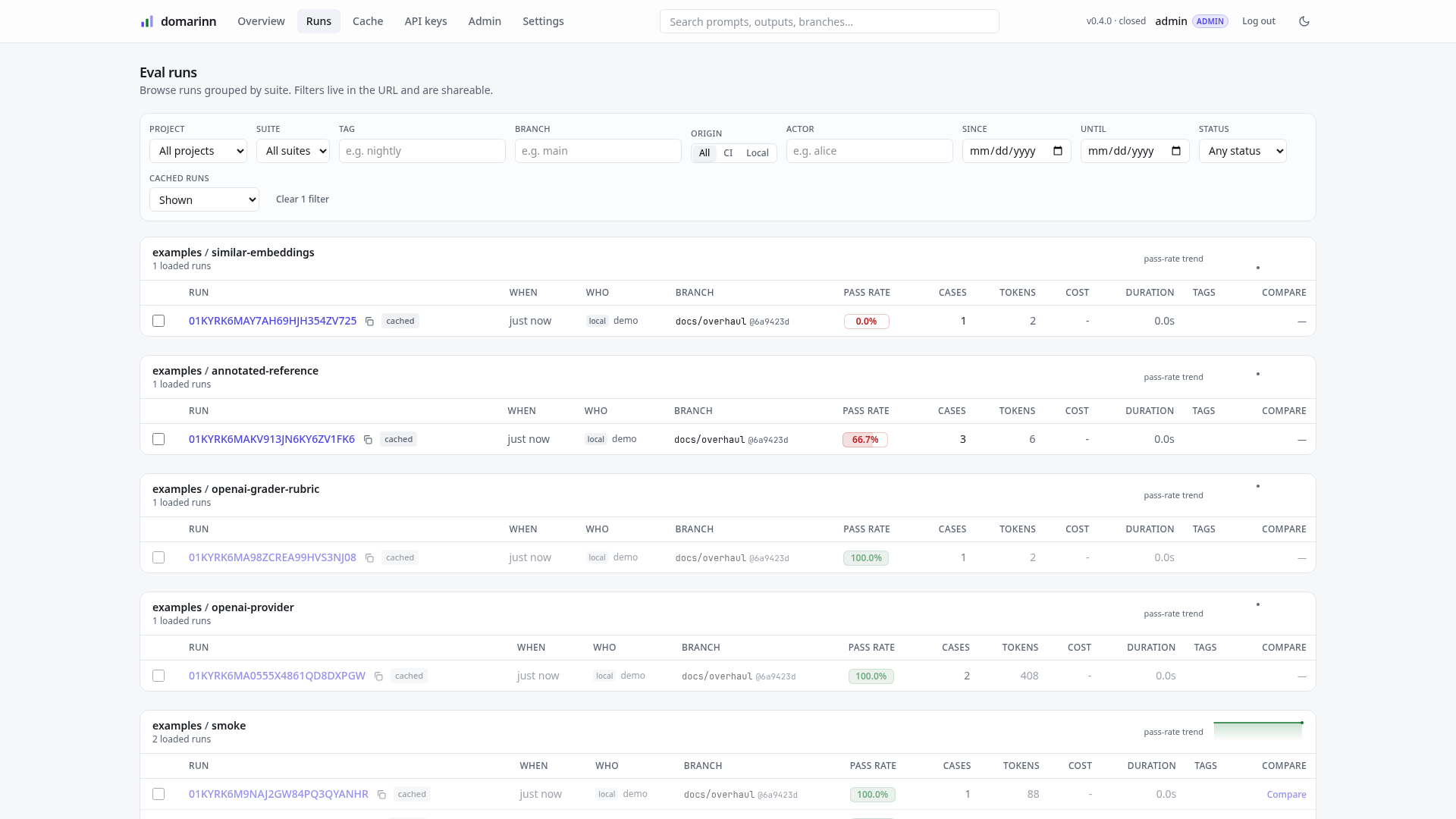Toggle dark mode moon icon
This screenshot has height=819, width=1456.
point(1304,21)
